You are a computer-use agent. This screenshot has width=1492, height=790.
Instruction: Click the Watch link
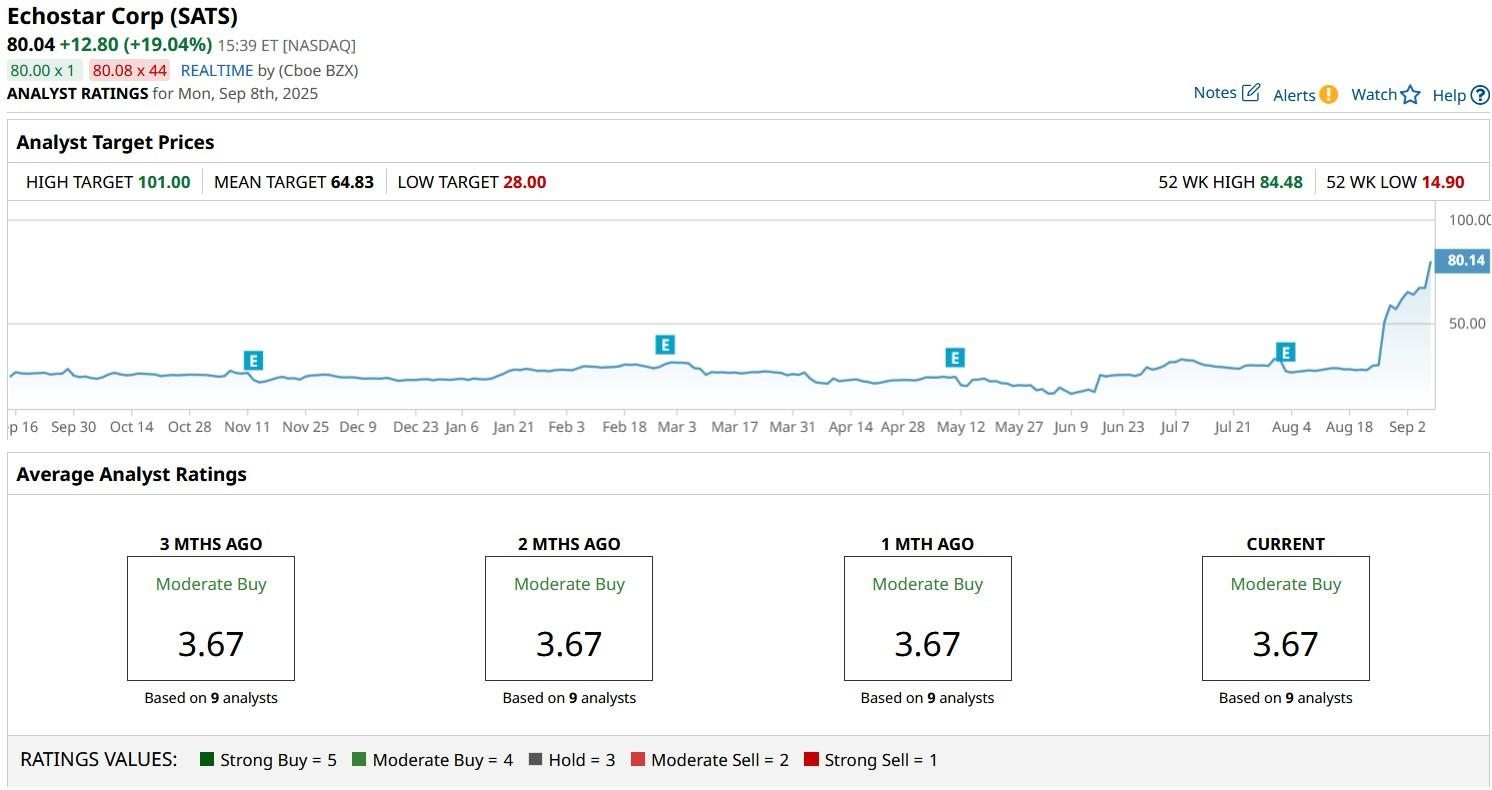pos(1374,94)
